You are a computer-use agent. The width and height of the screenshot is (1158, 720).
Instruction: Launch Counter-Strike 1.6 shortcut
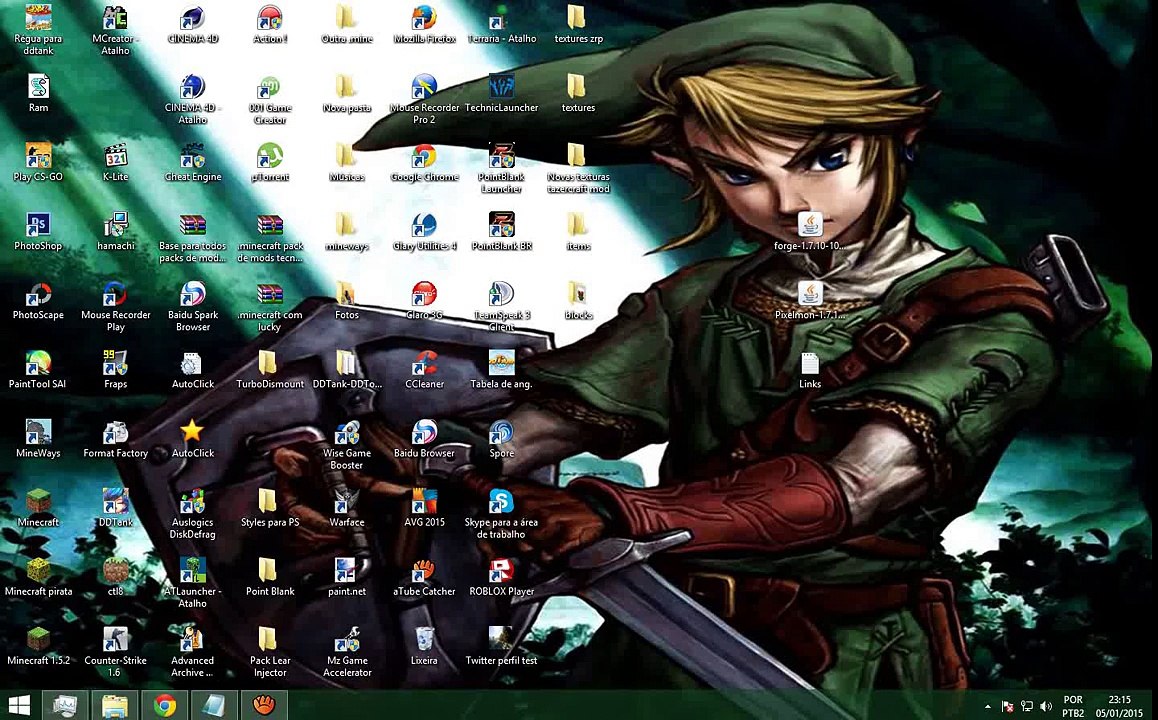[x=115, y=640]
